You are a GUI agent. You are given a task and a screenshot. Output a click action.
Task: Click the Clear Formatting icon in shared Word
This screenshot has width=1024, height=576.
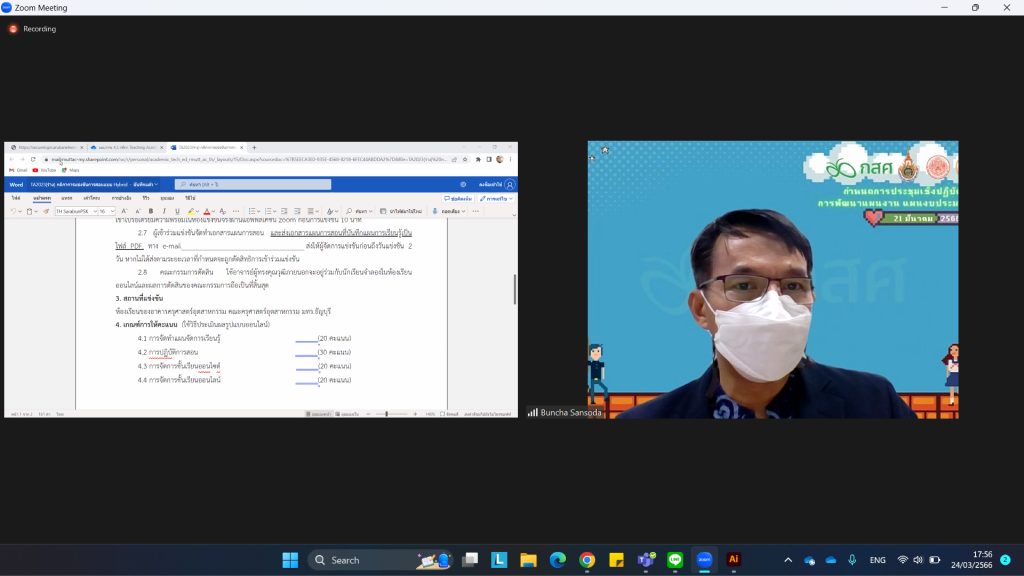pyautogui.click(x=223, y=212)
